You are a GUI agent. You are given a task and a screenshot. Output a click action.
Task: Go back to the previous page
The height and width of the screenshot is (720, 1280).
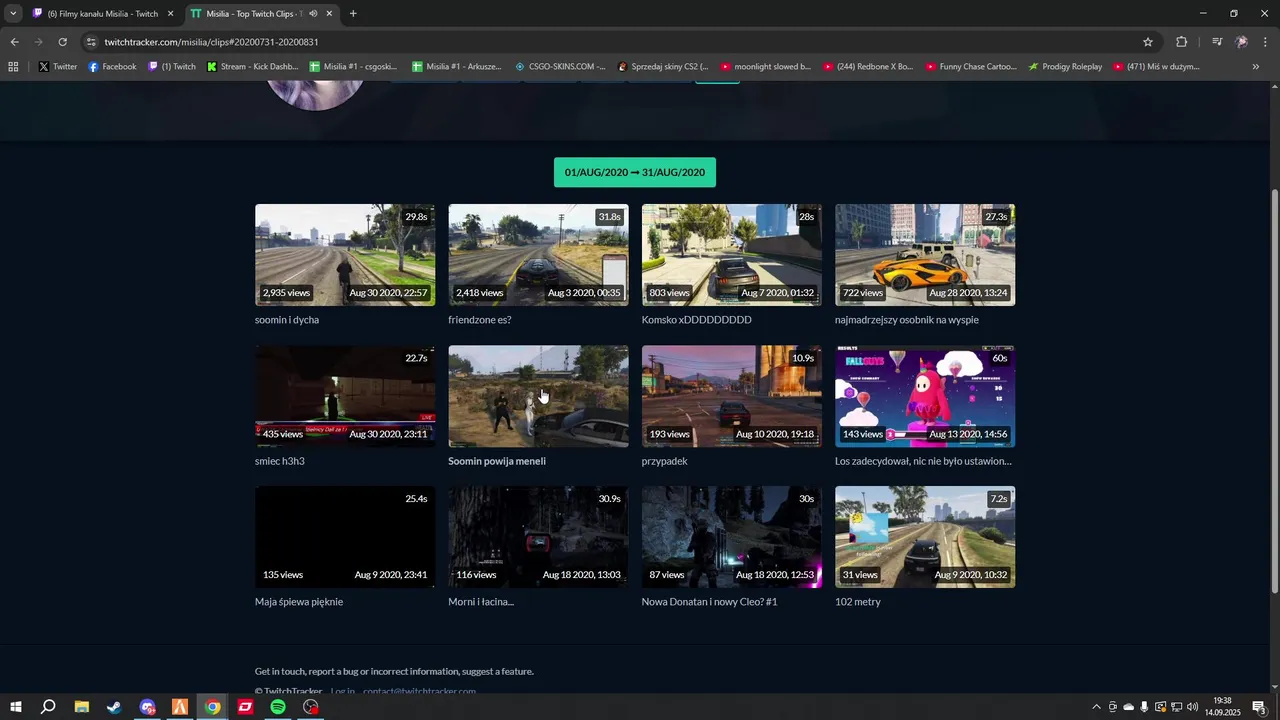[14, 42]
